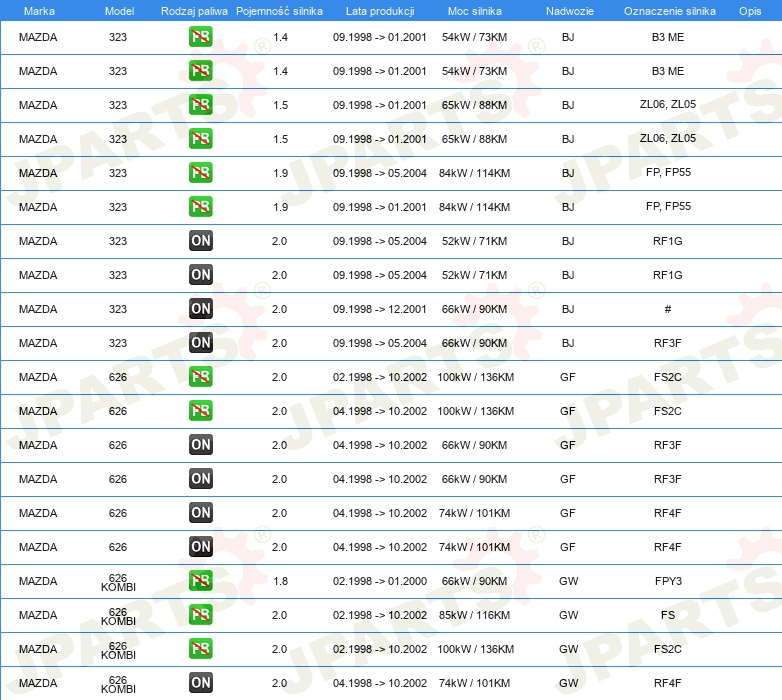Select the 'FS' engine code cell in 85kW row

pyautogui.click(x=668, y=615)
